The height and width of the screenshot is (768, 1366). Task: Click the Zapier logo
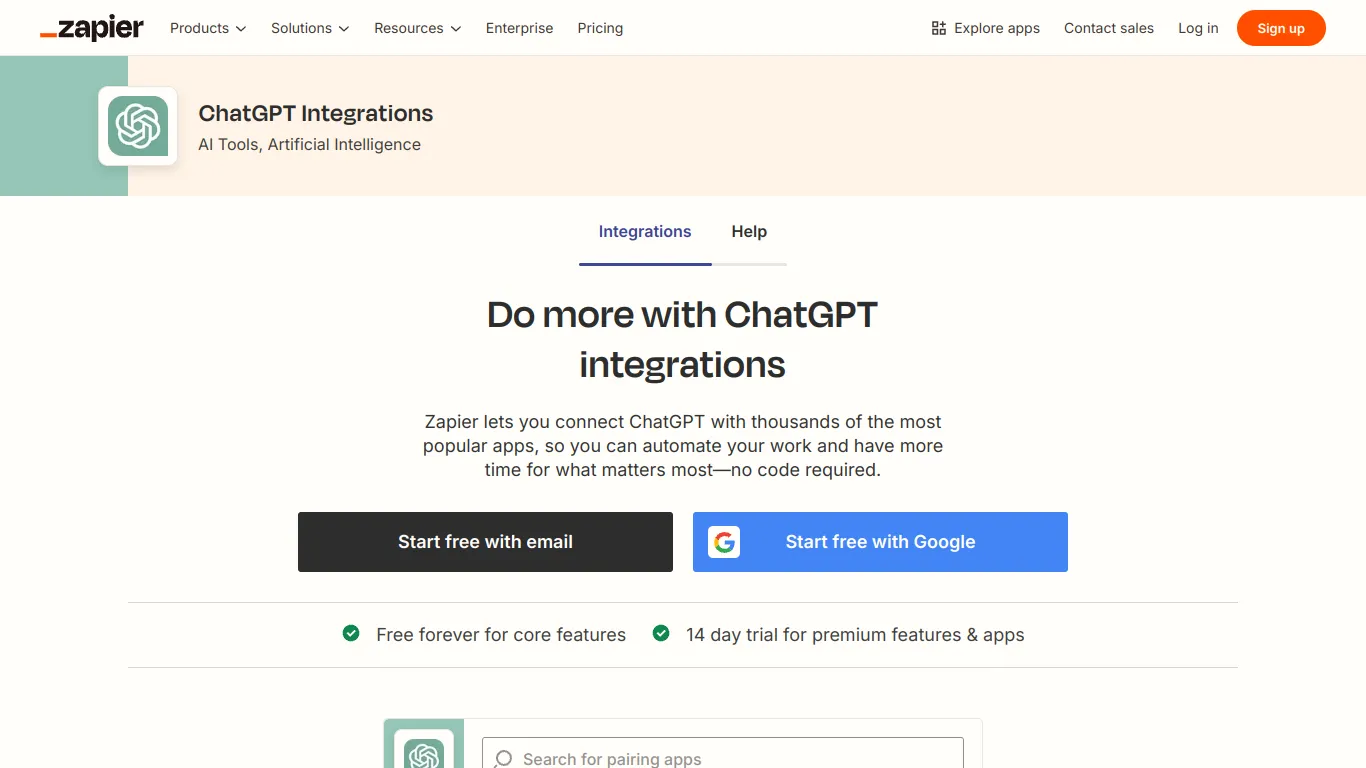point(92,28)
